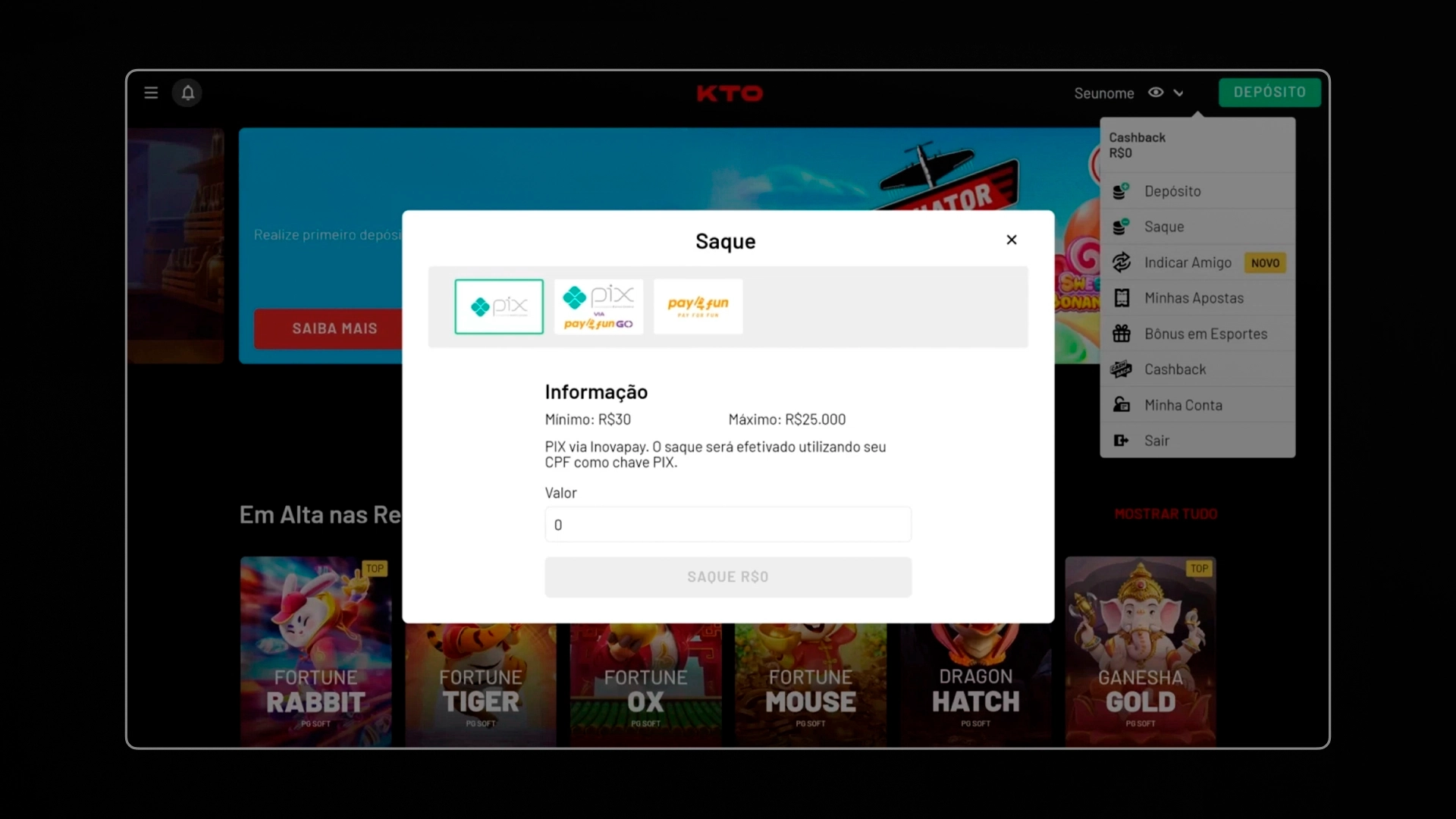Select PIX via Pay4Fun Go method
Viewport: 1456px width, 819px height.
point(598,306)
